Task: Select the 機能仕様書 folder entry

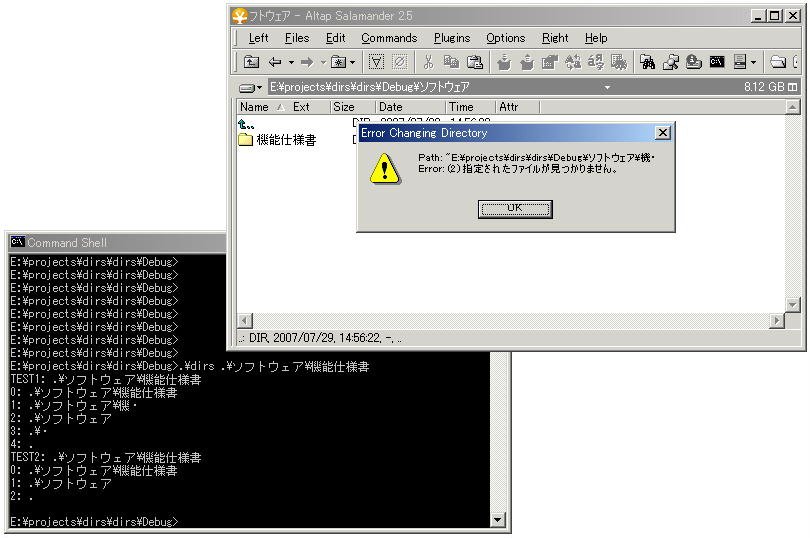Action: coord(278,140)
